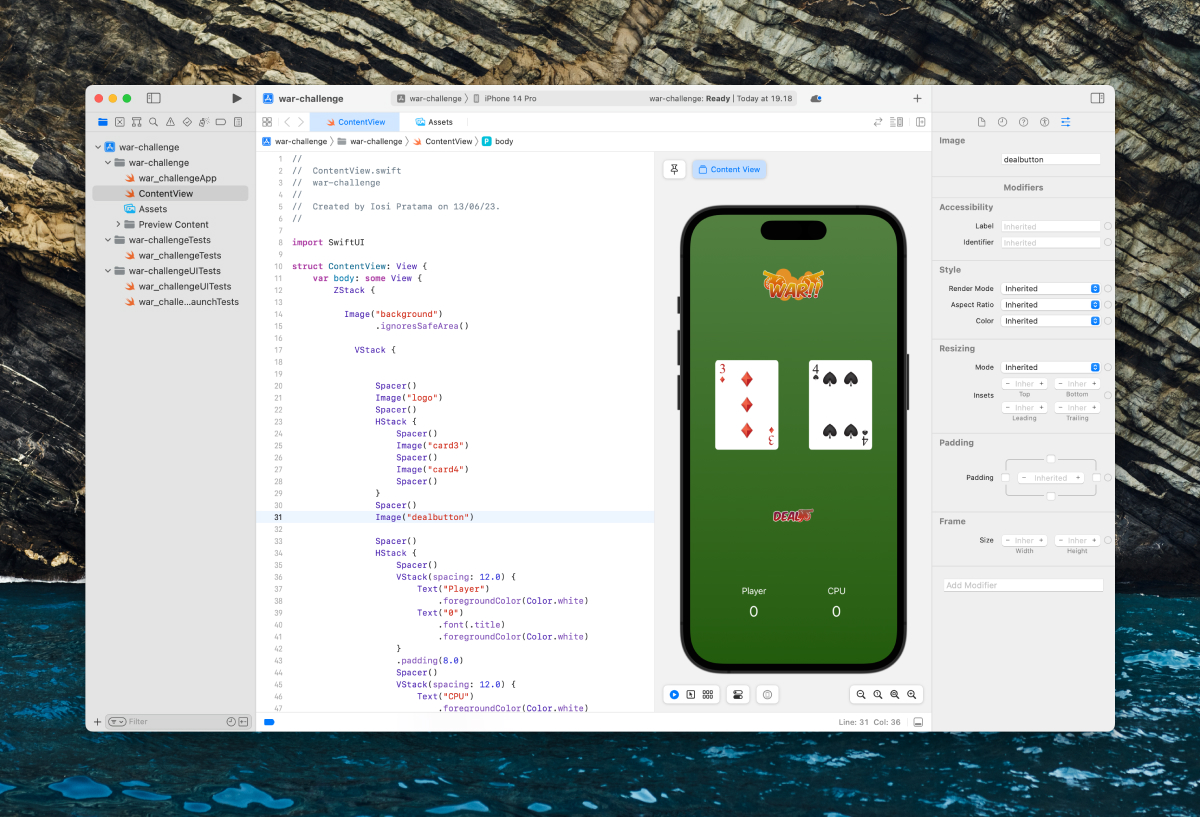Viewport: 1200px width, 817px height.
Task: Enable the top padding checkbox
Action: click(x=1050, y=459)
